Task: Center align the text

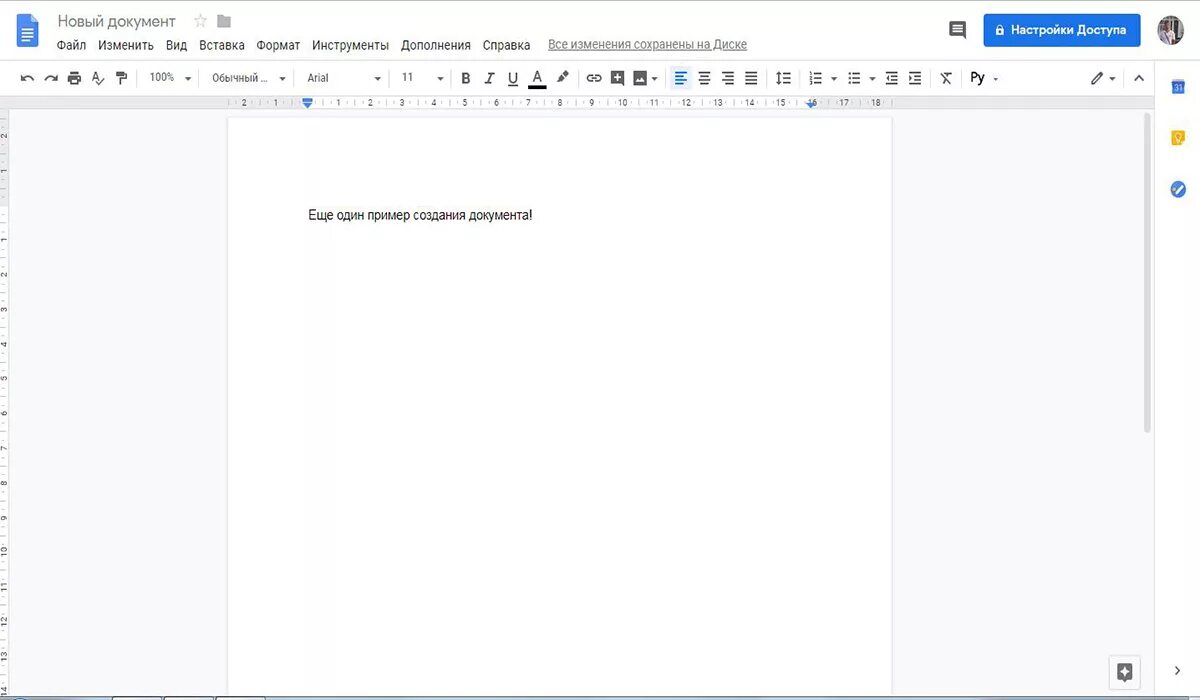Action: pyautogui.click(x=704, y=78)
